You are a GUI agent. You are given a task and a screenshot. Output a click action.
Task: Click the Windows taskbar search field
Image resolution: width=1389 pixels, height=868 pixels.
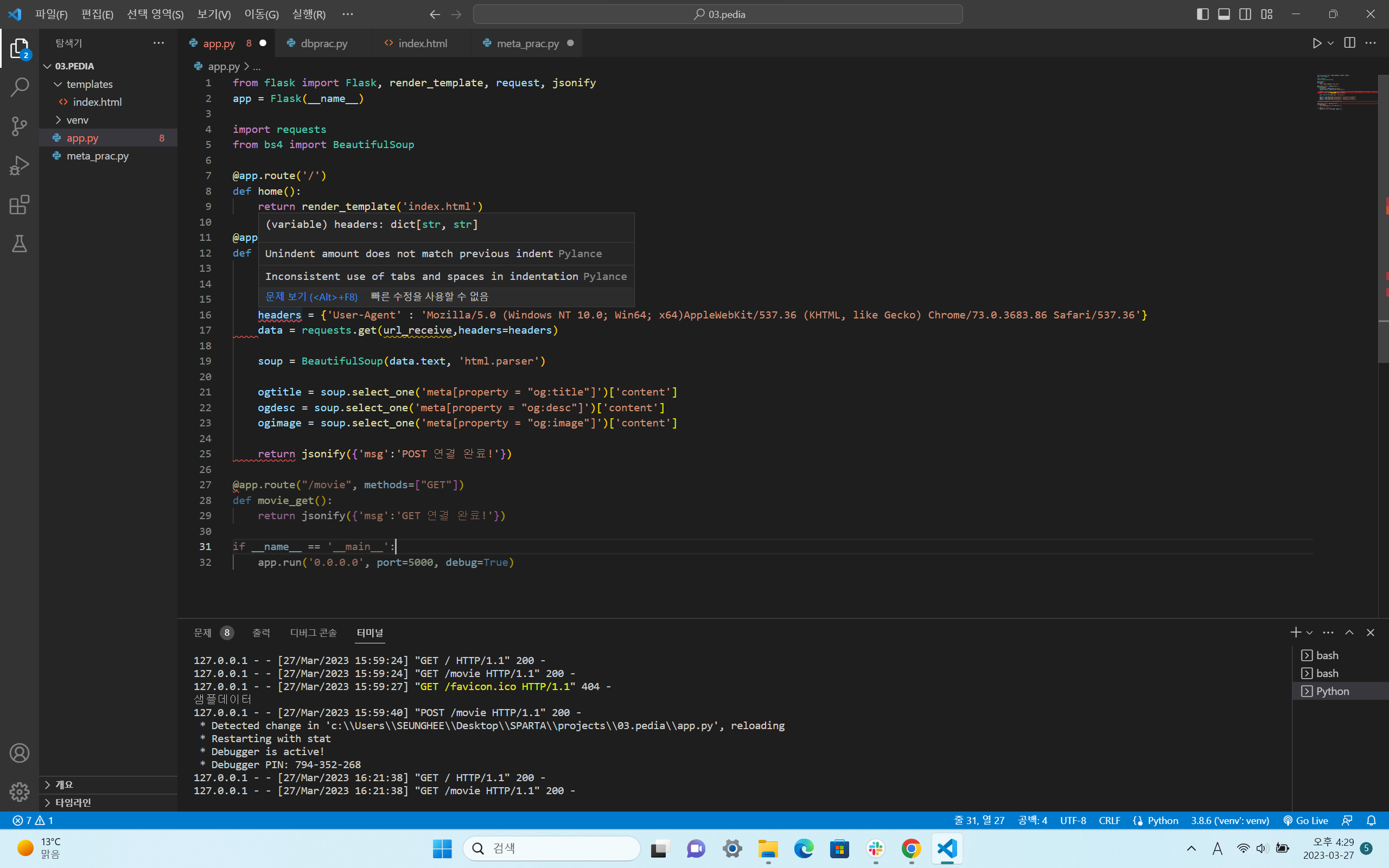click(552, 848)
